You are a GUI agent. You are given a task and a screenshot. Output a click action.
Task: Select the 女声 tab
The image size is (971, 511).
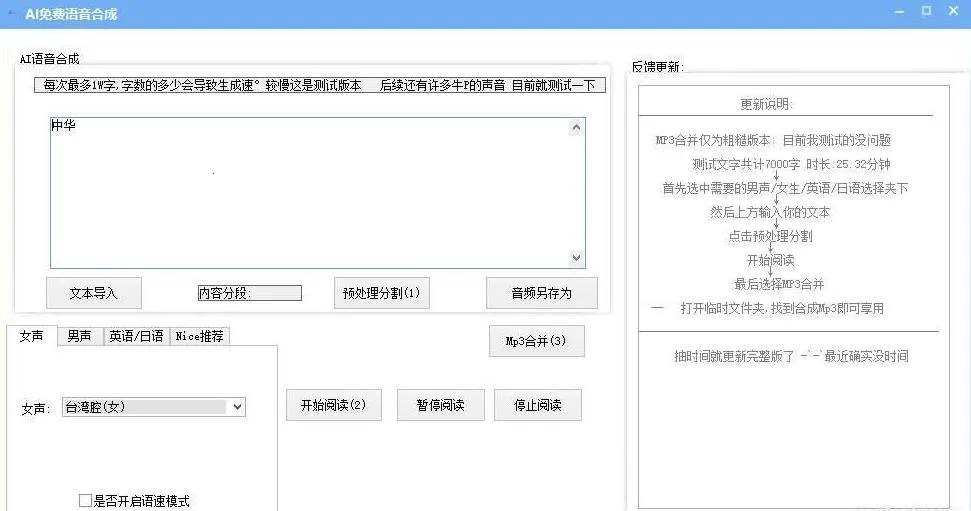click(31, 336)
